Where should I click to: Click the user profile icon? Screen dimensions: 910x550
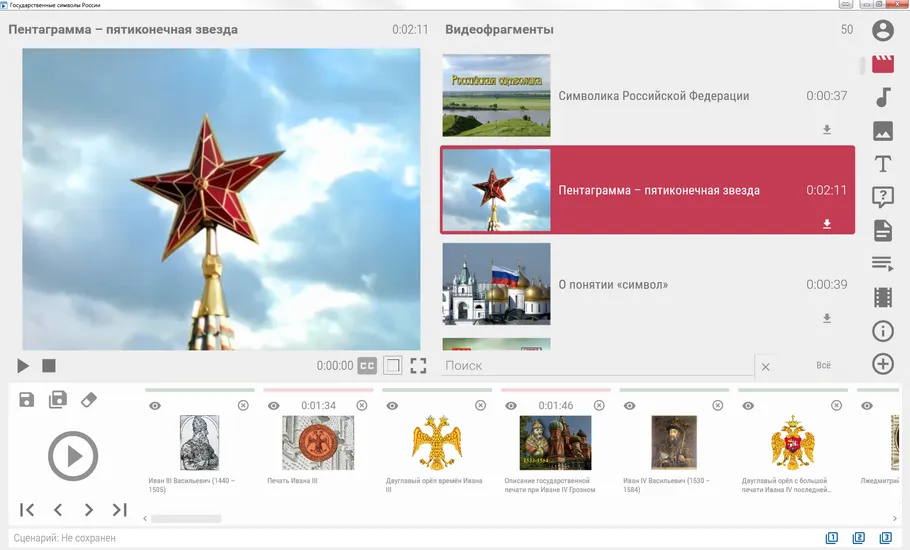click(x=883, y=31)
